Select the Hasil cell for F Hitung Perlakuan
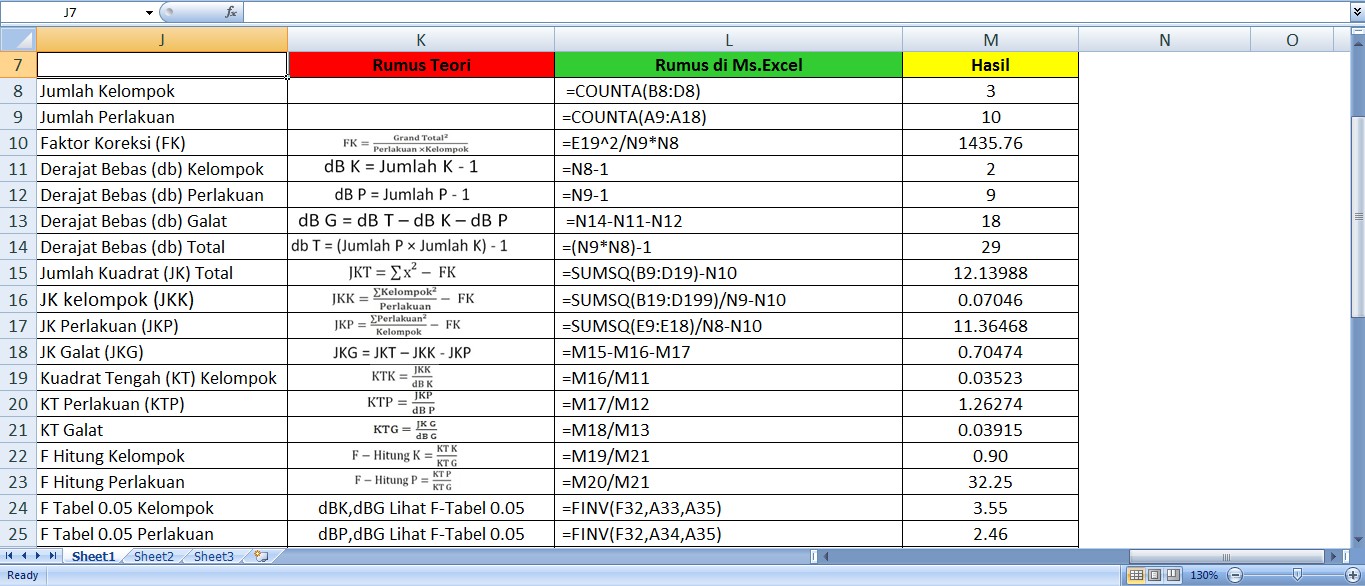The height and width of the screenshot is (586, 1365). (990, 481)
